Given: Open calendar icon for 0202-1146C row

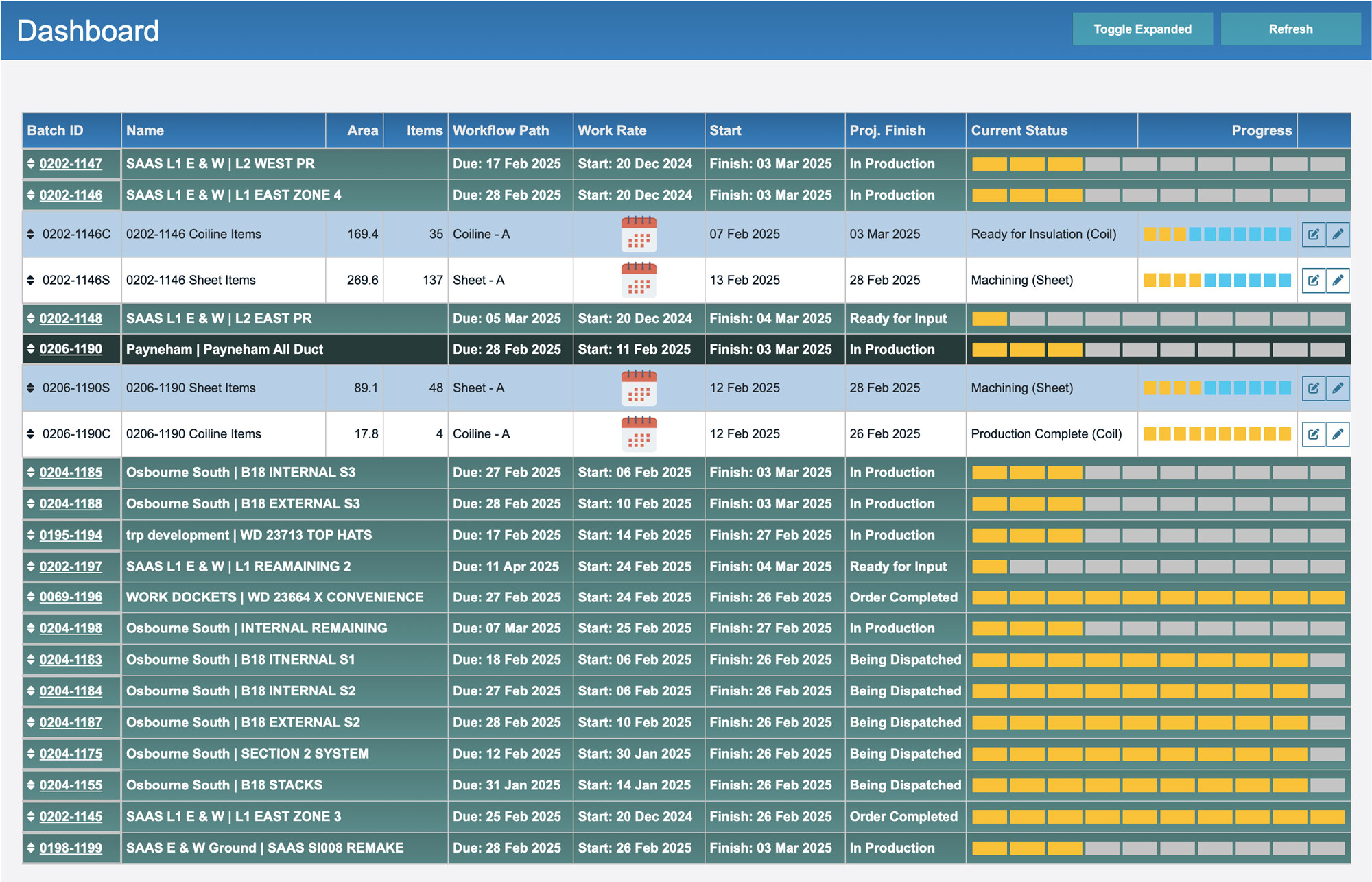Looking at the screenshot, I should point(638,234).
